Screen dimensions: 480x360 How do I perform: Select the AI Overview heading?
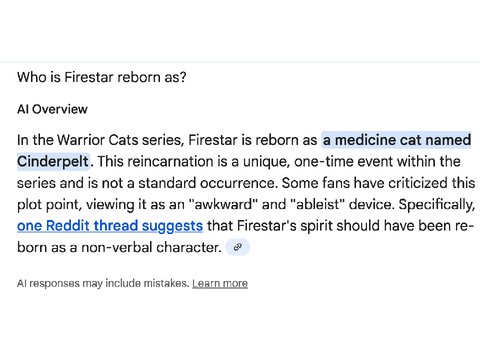coord(52,109)
